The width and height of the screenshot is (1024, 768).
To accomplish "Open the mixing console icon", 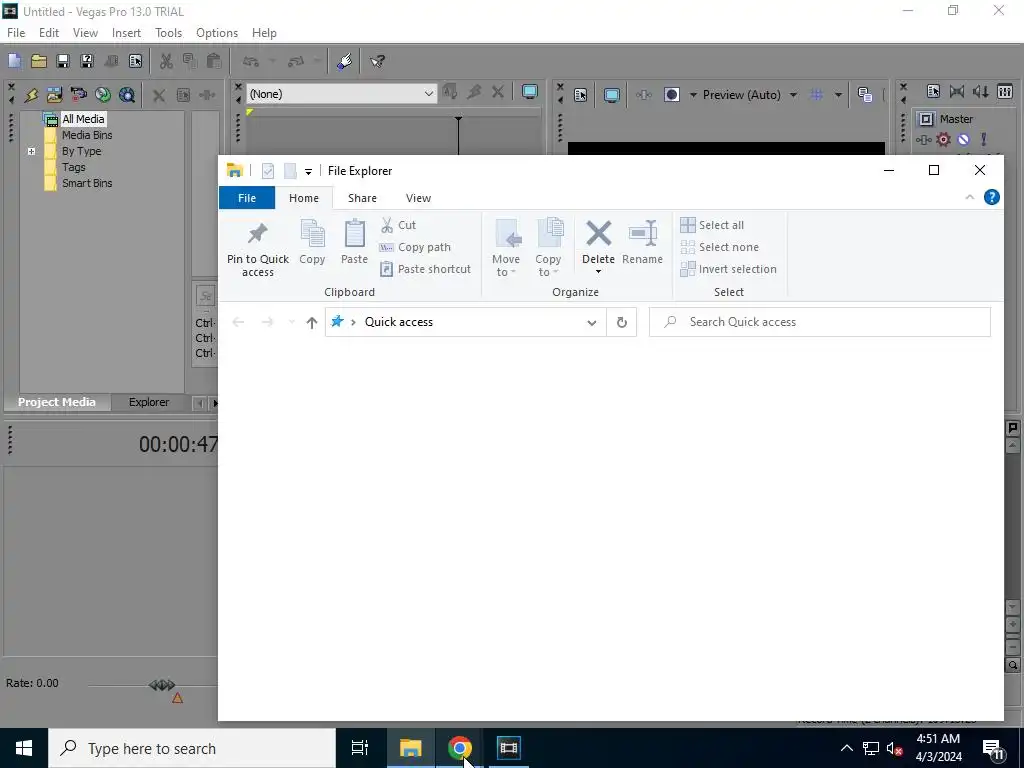I will tap(1005, 91).
